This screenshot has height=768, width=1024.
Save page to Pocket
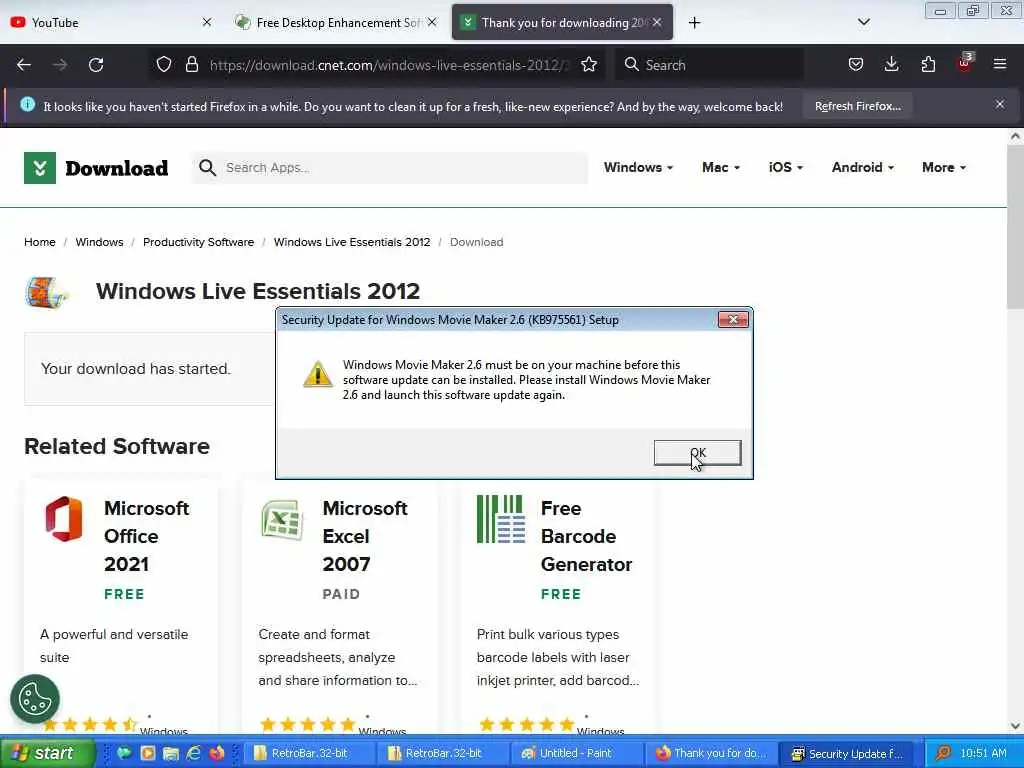point(856,65)
